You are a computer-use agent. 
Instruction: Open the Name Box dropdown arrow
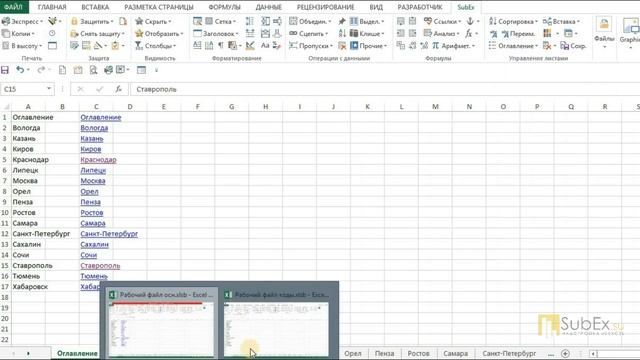(x=49, y=89)
